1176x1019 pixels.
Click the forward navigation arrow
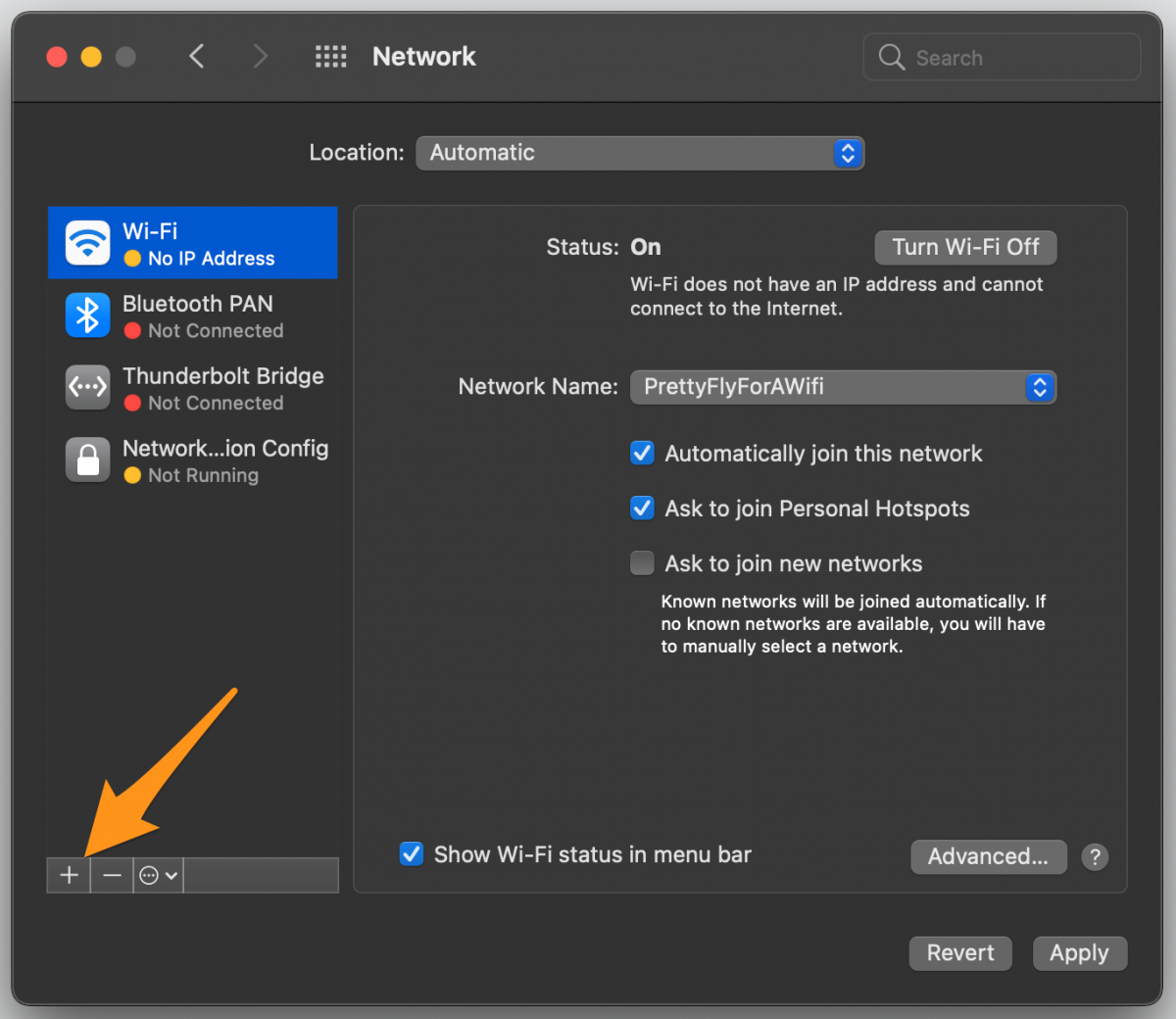pyautogui.click(x=260, y=56)
